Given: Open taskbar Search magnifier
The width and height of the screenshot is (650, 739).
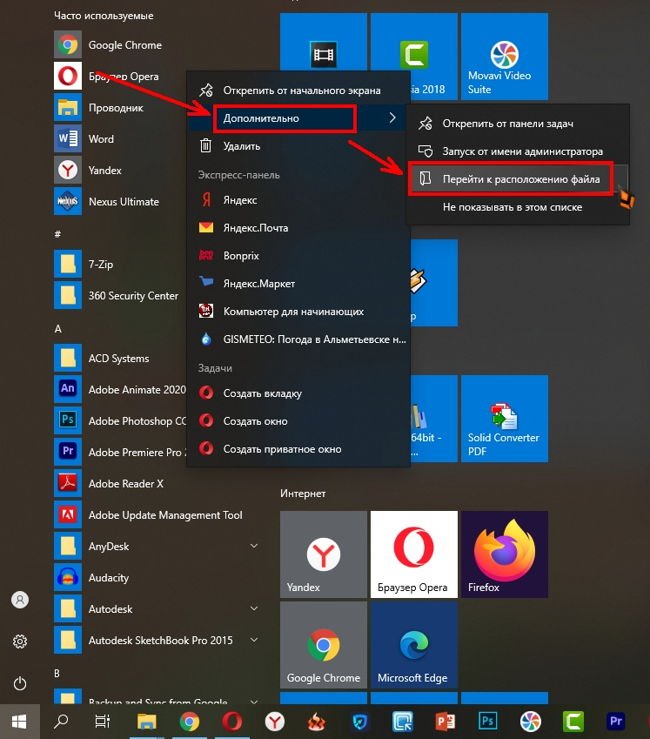Looking at the screenshot, I should click(x=61, y=721).
